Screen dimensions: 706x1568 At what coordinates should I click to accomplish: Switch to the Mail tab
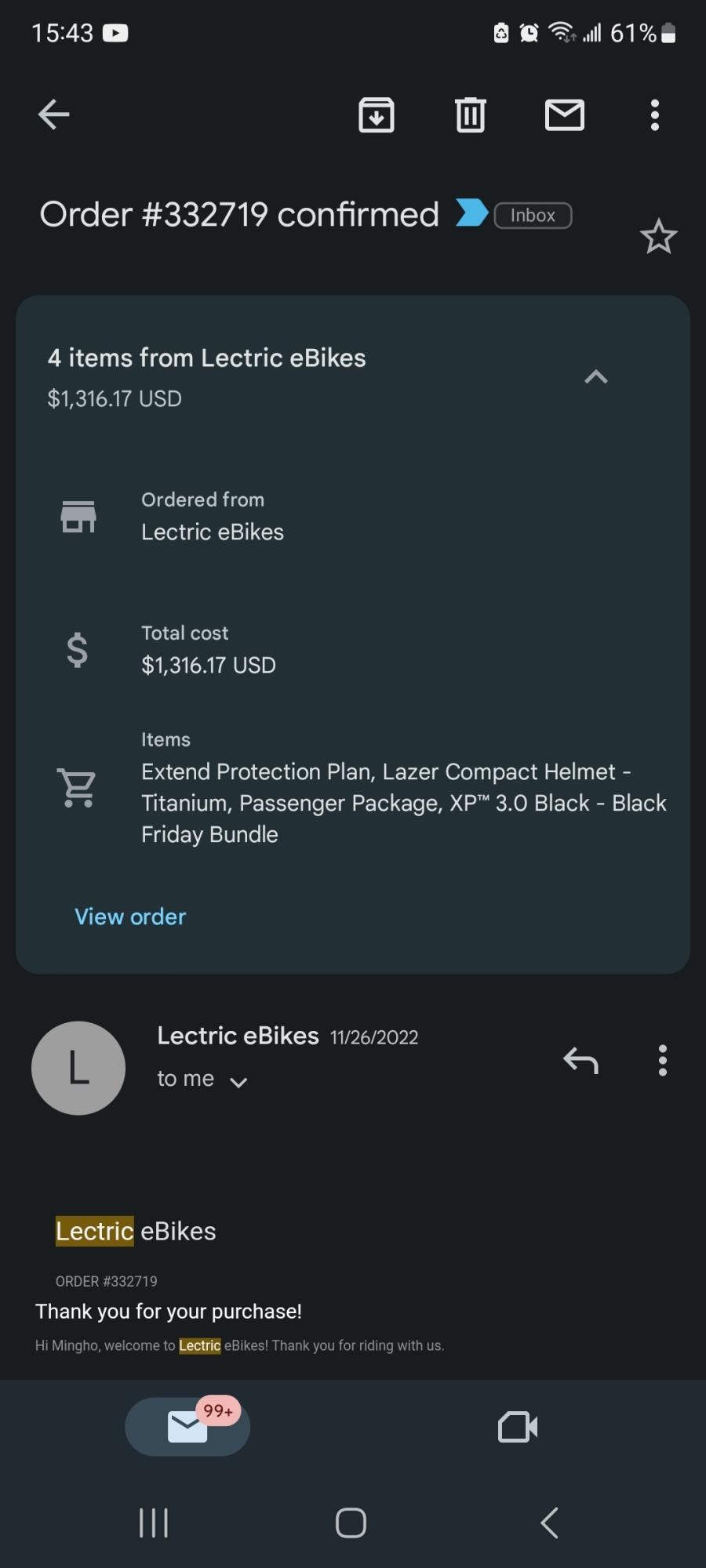pos(187,1426)
